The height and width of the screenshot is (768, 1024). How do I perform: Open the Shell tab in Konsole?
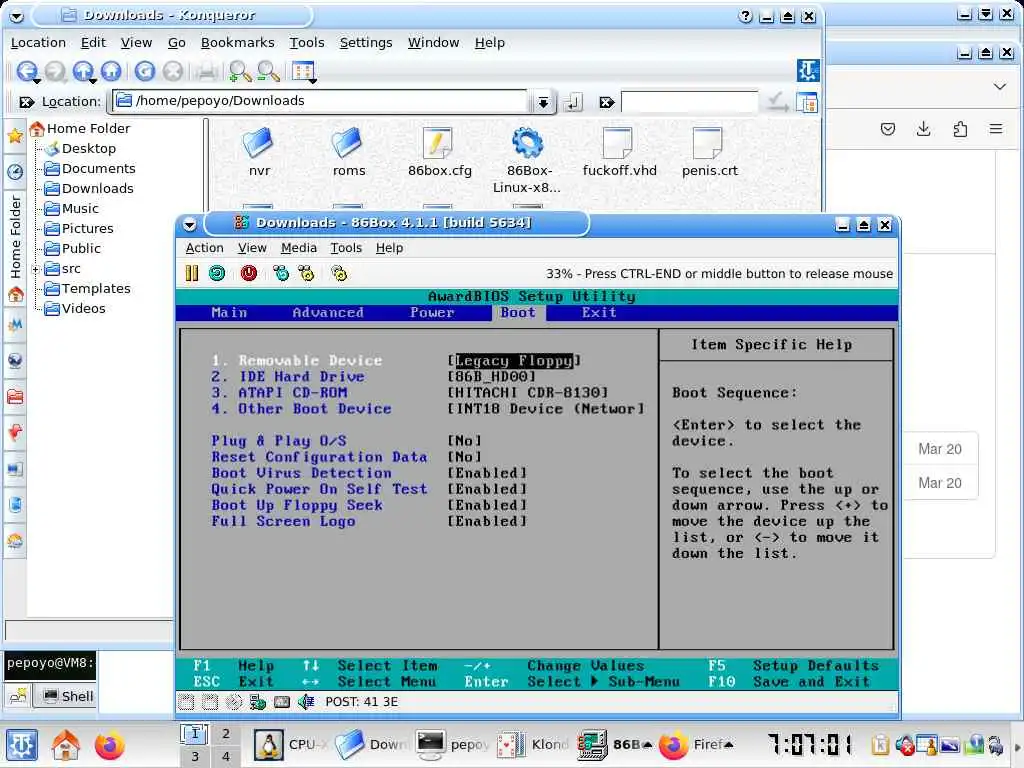point(68,696)
